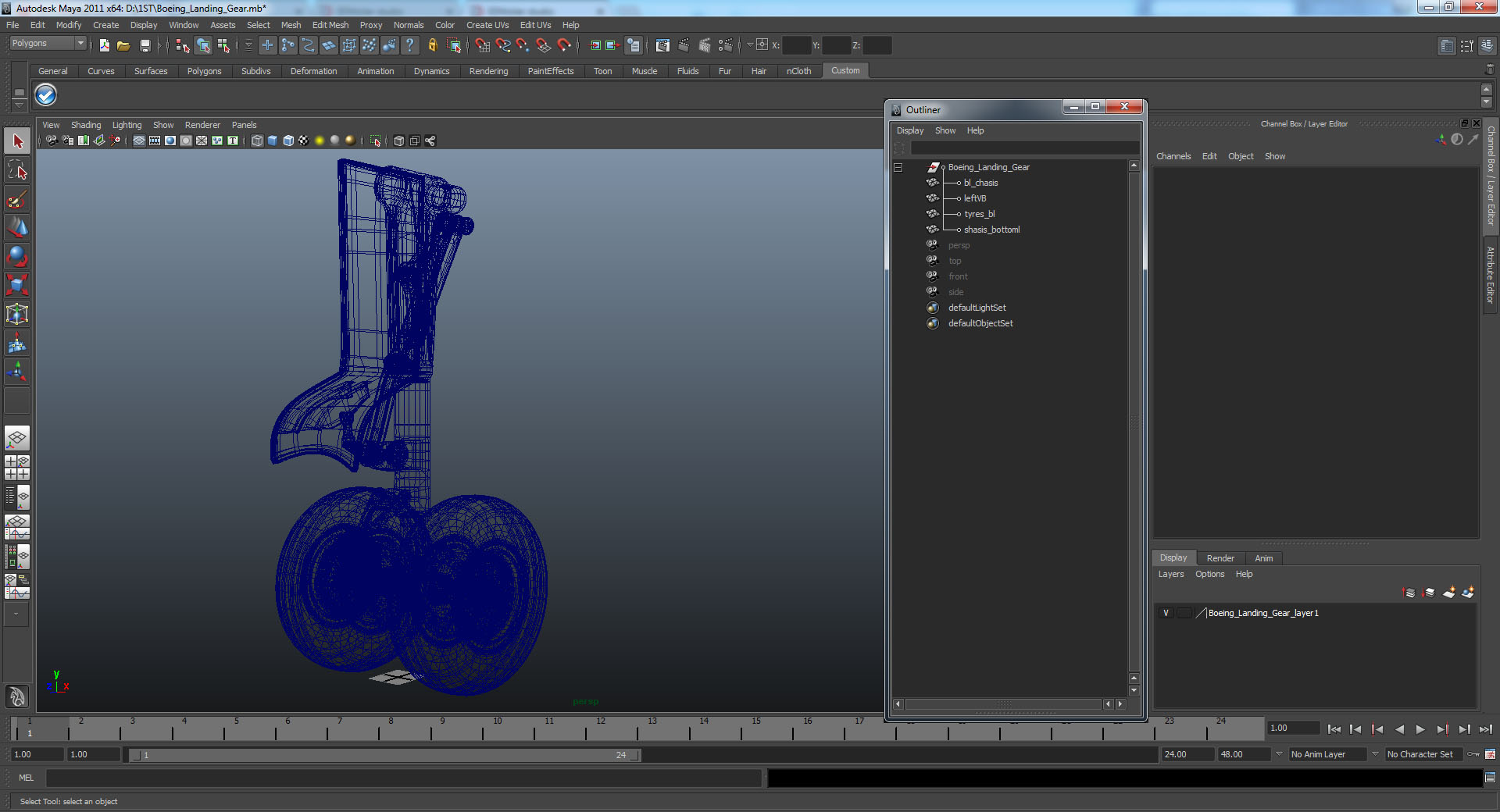
Task: Open the Polygons menu set dropdown
Action: (80, 44)
